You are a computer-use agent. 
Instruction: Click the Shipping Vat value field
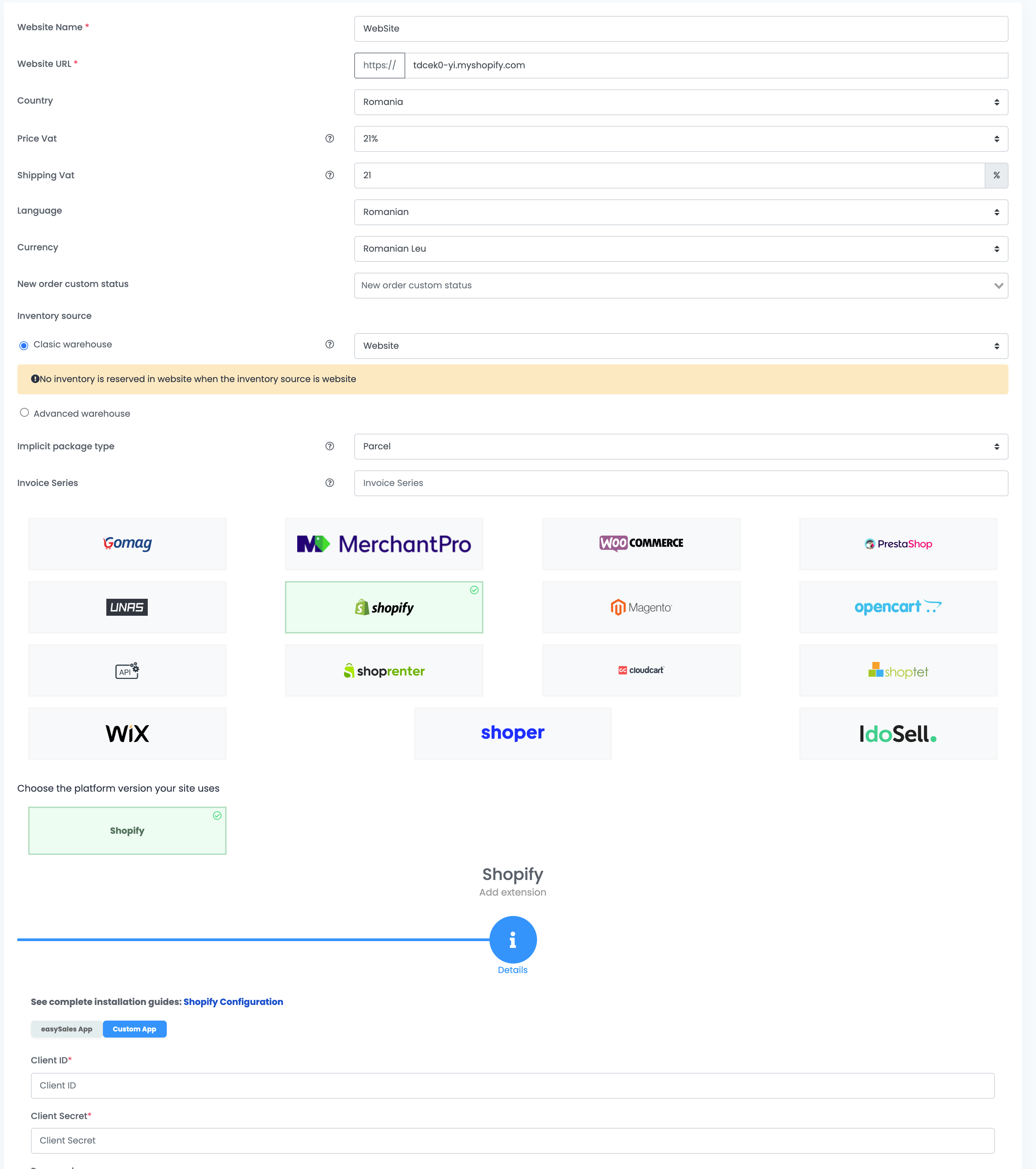[669, 176]
